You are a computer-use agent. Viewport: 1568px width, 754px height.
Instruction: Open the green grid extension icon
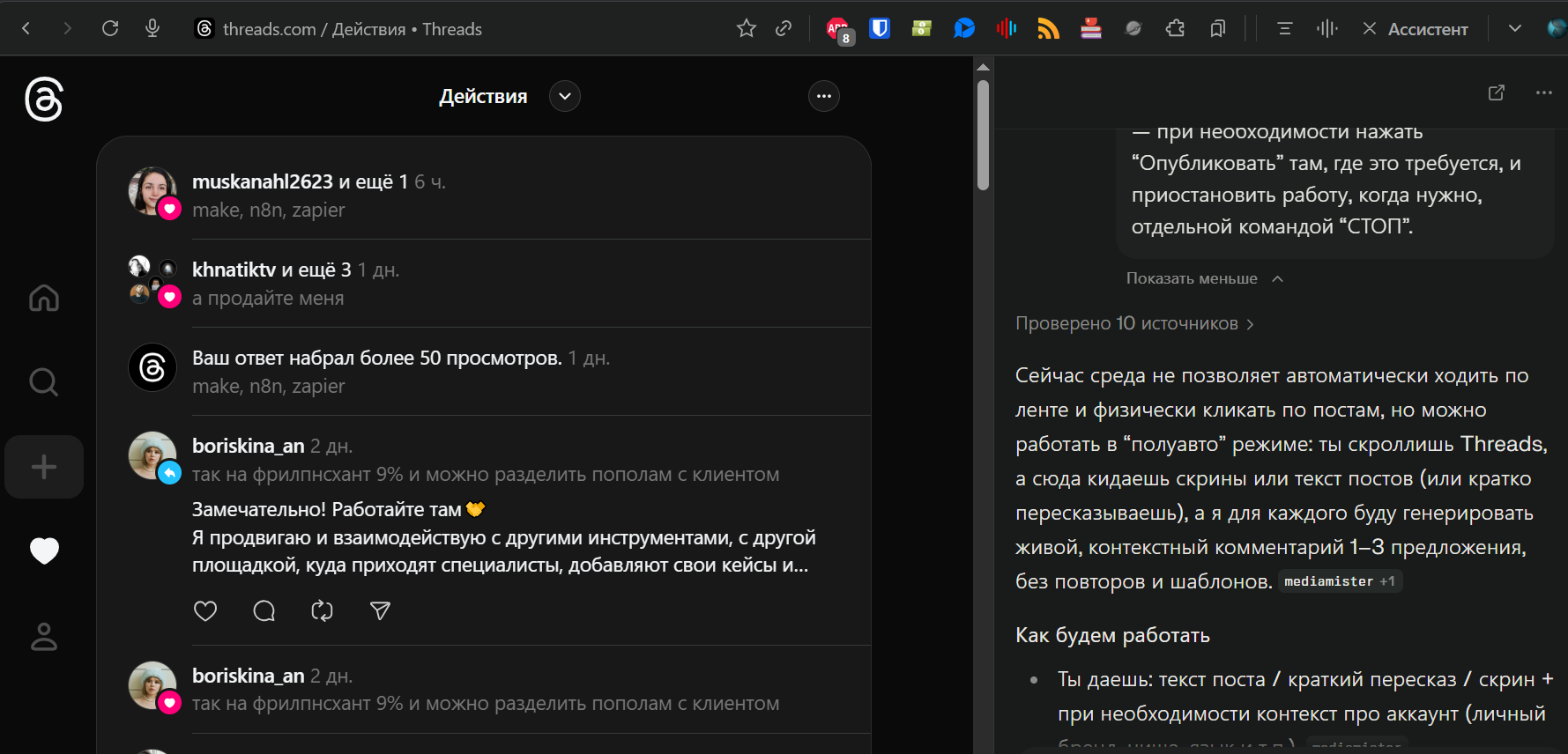[x=922, y=29]
